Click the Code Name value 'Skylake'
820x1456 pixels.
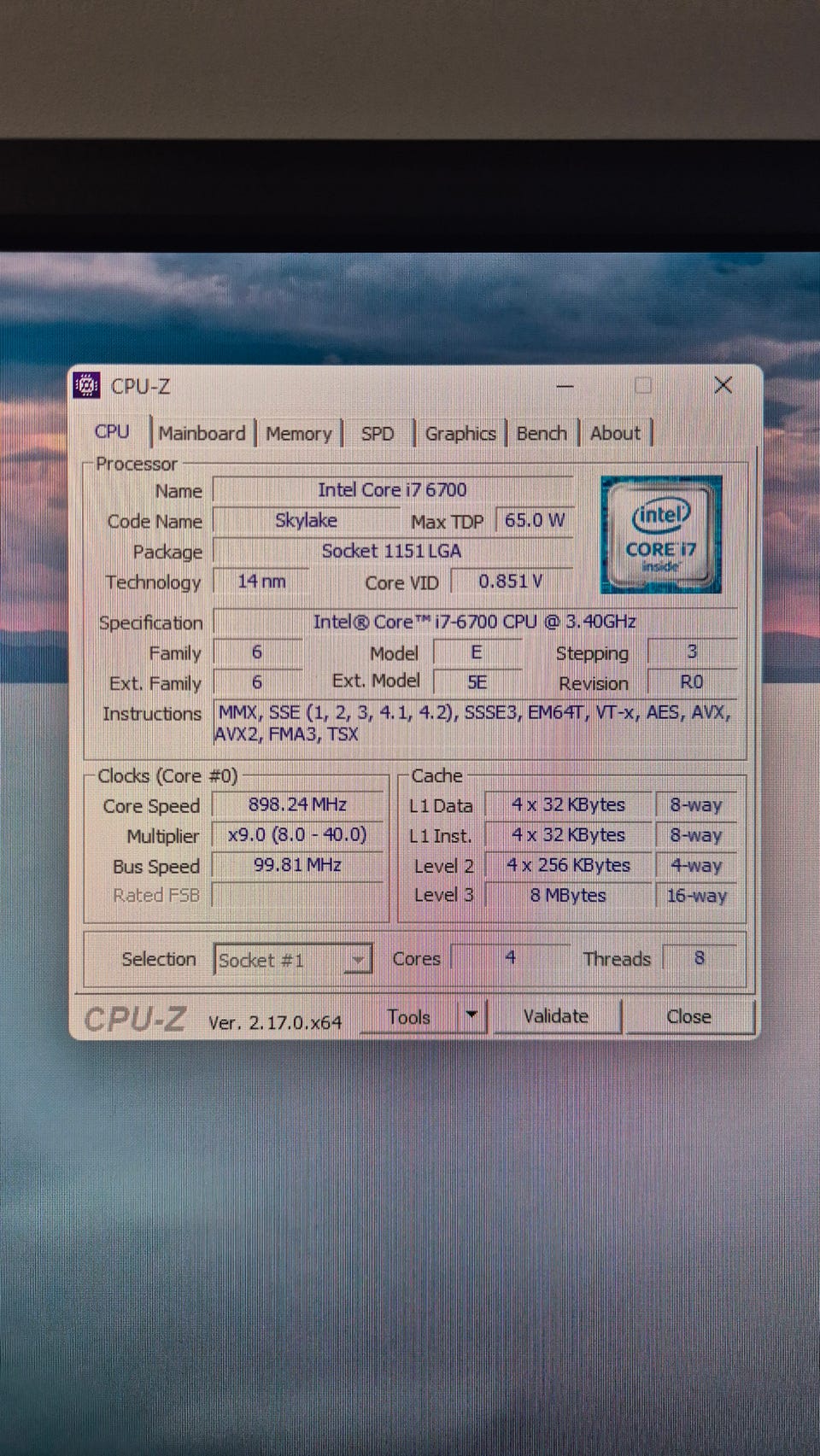pyautogui.click(x=306, y=521)
